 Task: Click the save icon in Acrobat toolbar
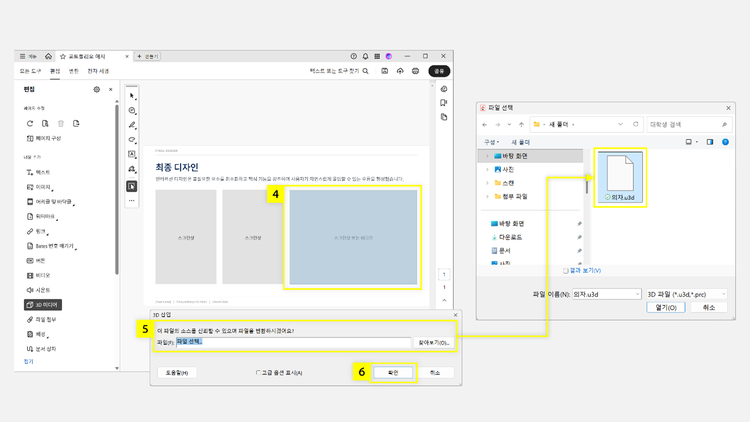point(385,71)
